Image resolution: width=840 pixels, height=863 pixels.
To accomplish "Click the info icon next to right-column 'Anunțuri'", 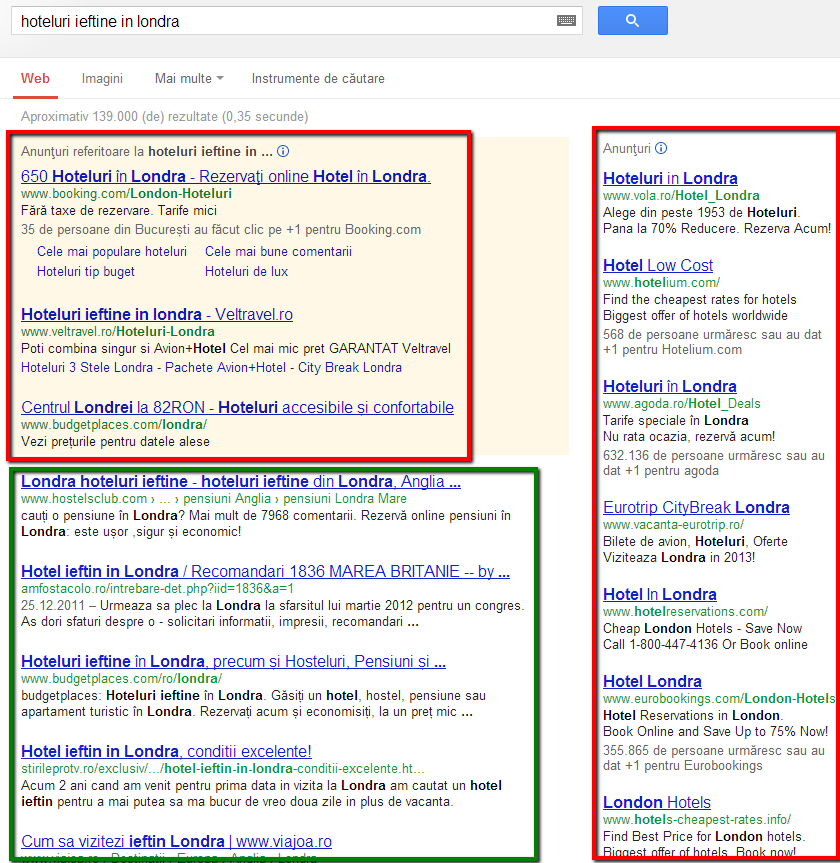I will coord(661,148).
